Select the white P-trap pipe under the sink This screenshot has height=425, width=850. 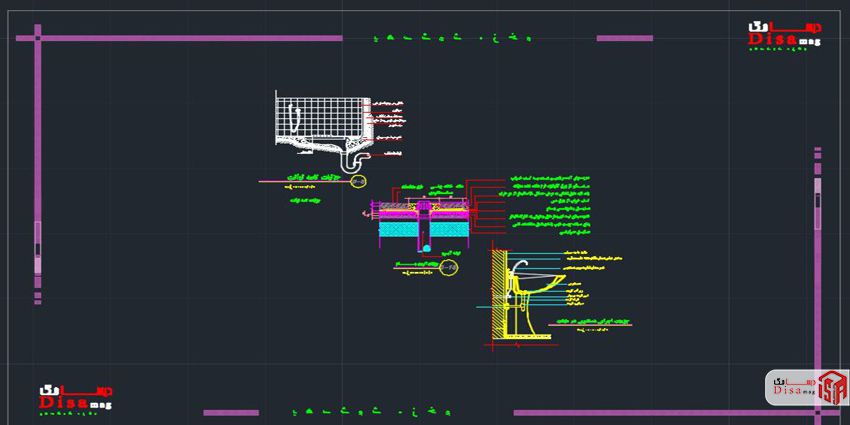pos(352,160)
